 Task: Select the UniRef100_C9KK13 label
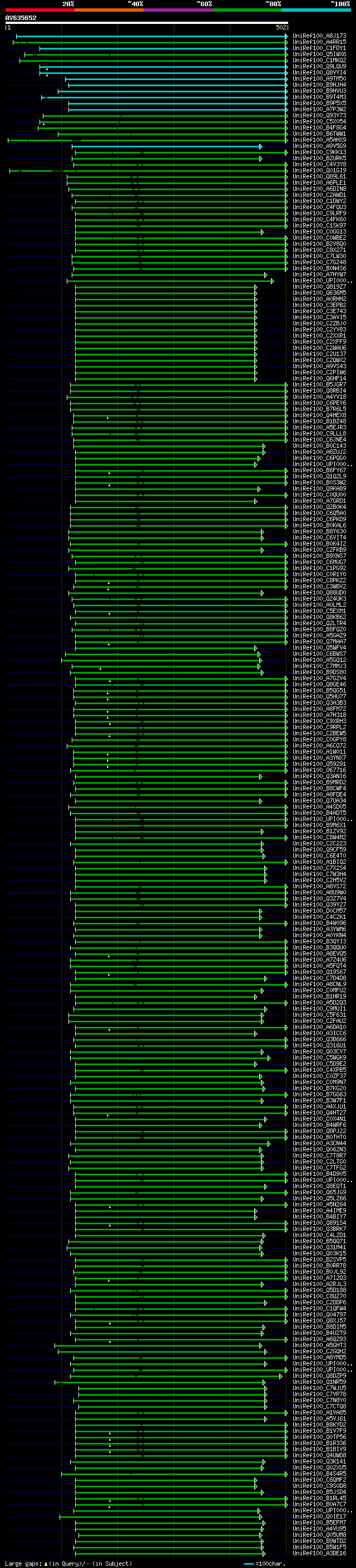(319, 152)
